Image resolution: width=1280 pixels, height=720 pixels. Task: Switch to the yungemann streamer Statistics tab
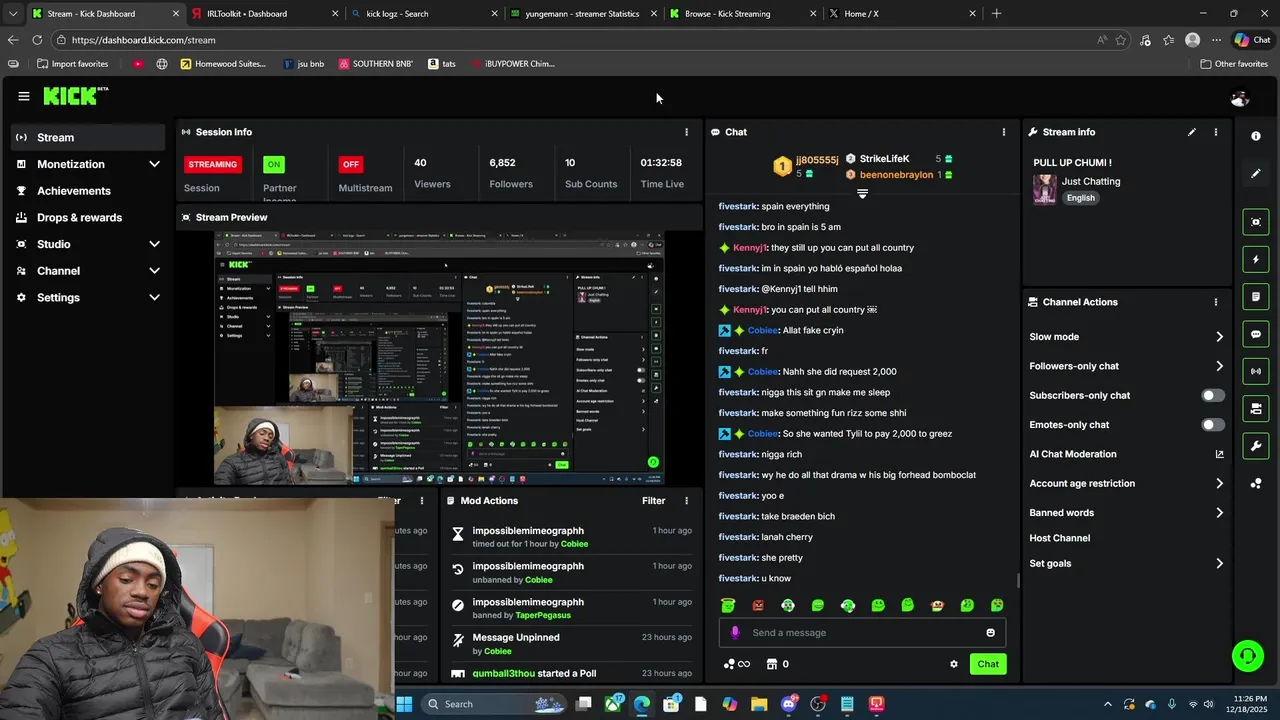[582, 14]
